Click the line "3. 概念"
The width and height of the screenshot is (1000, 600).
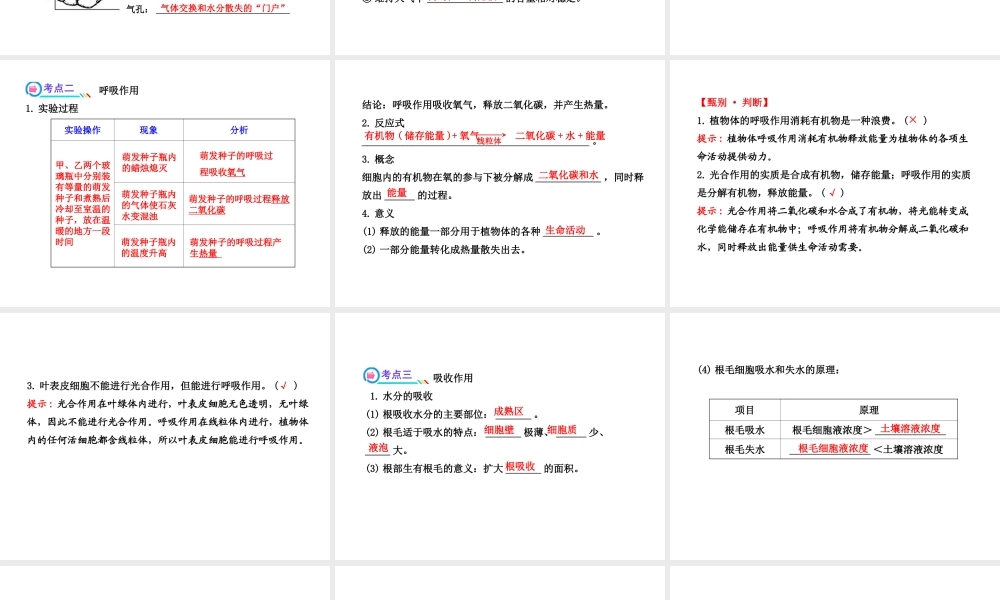(378, 159)
